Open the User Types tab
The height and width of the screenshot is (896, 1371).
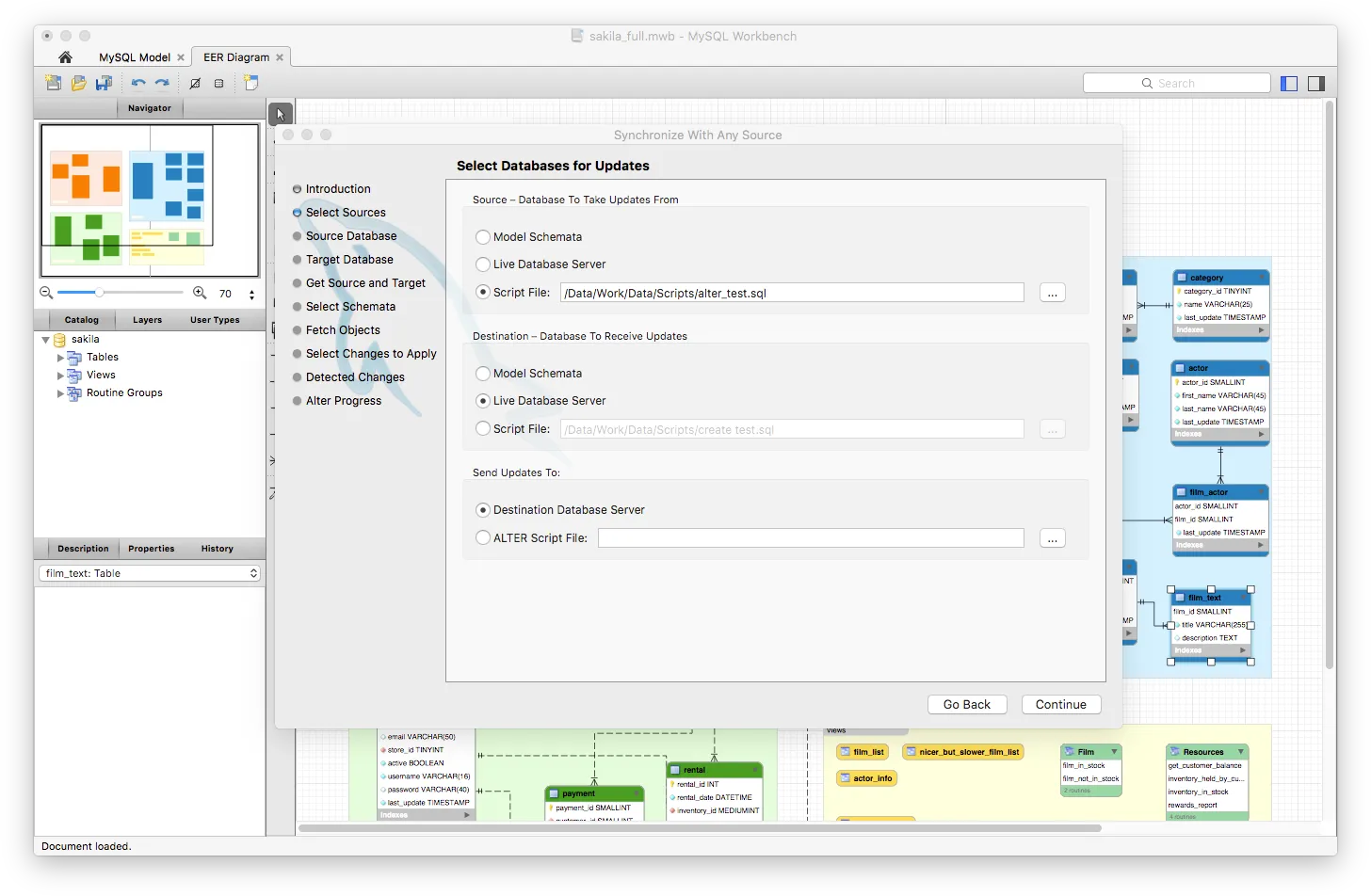pos(215,320)
